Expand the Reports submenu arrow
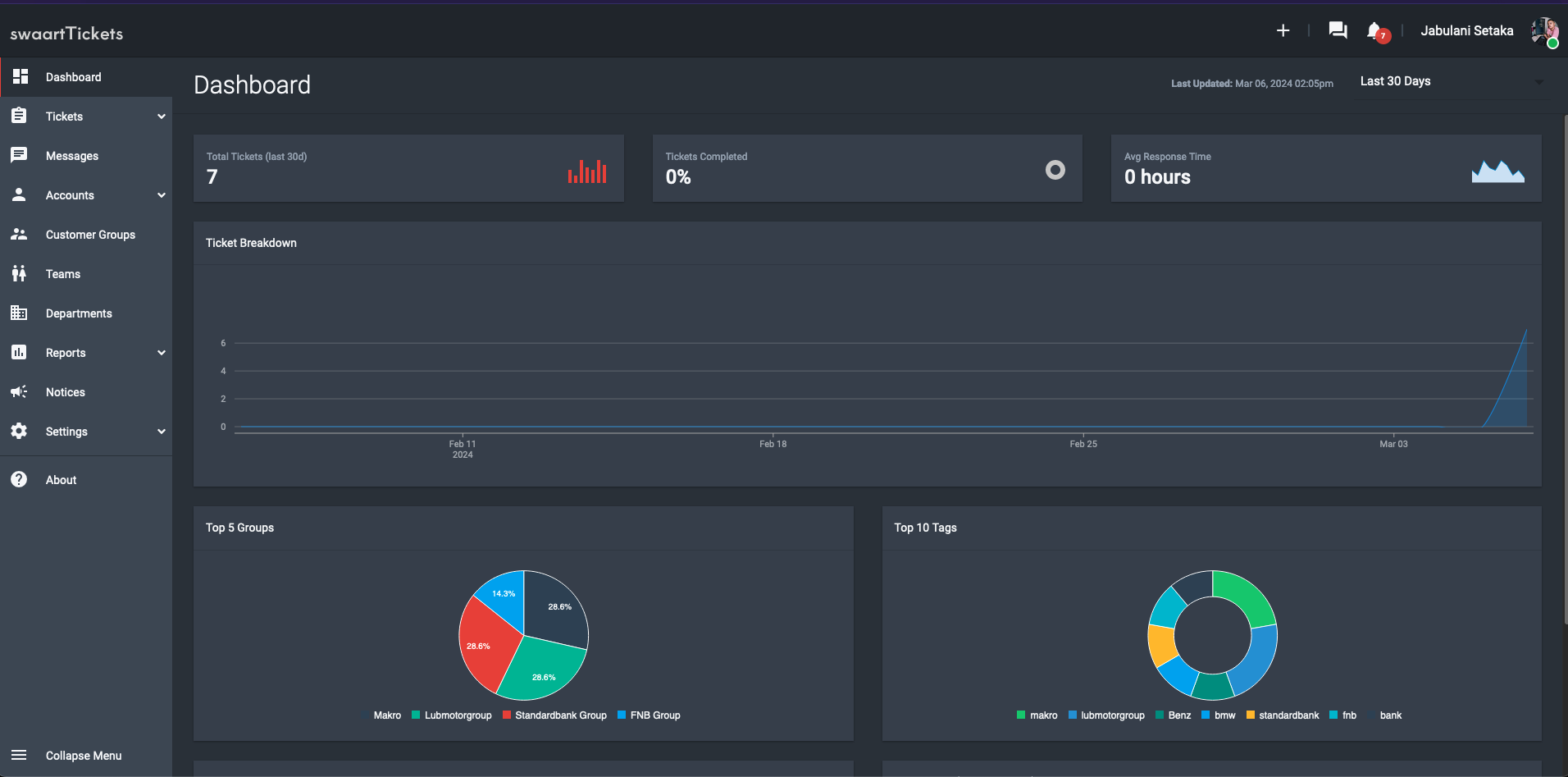Image resolution: width=1568 pixels, height=777 pixels. coord(162,353)
